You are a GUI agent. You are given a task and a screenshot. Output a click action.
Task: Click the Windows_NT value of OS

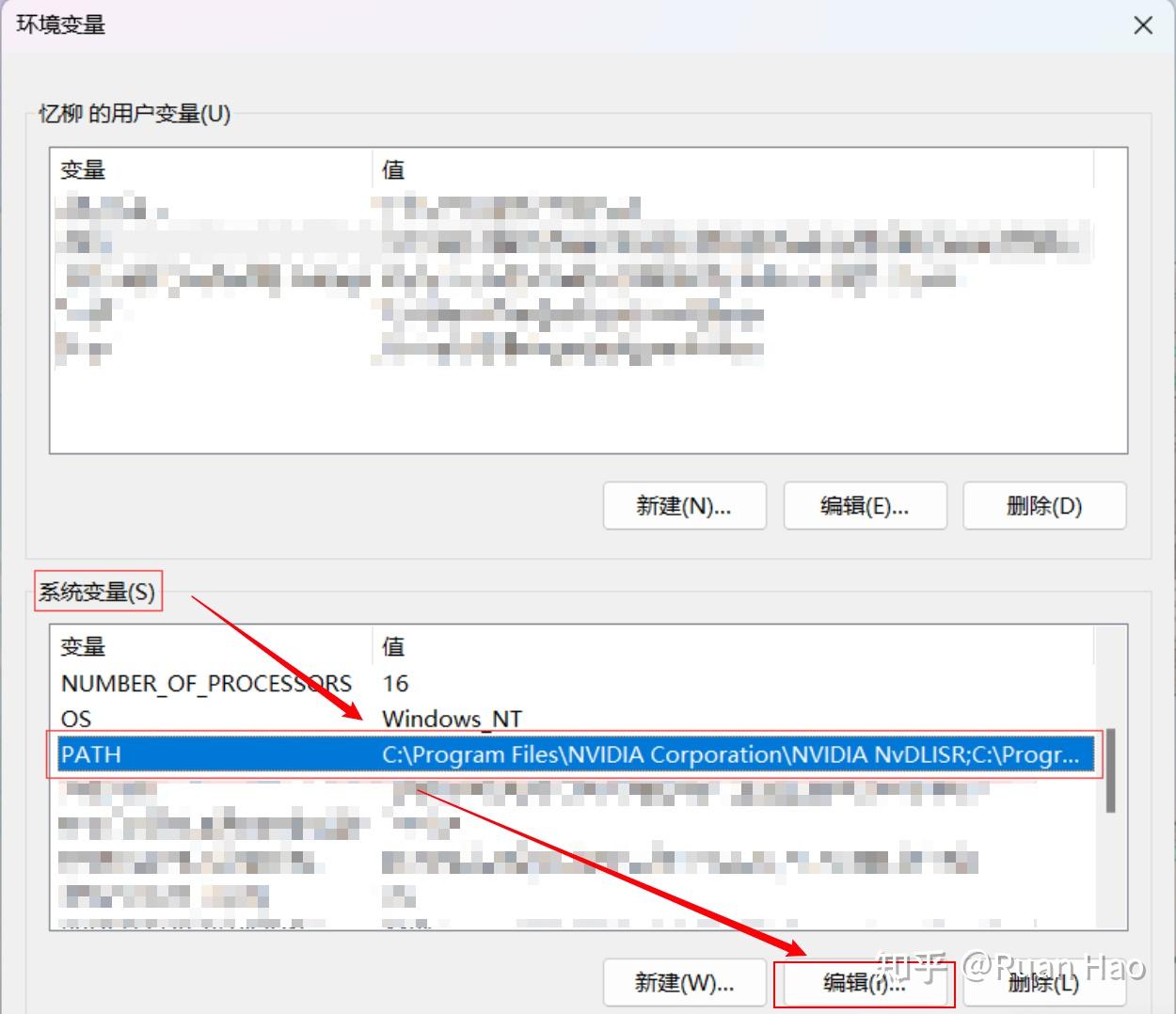452,719
